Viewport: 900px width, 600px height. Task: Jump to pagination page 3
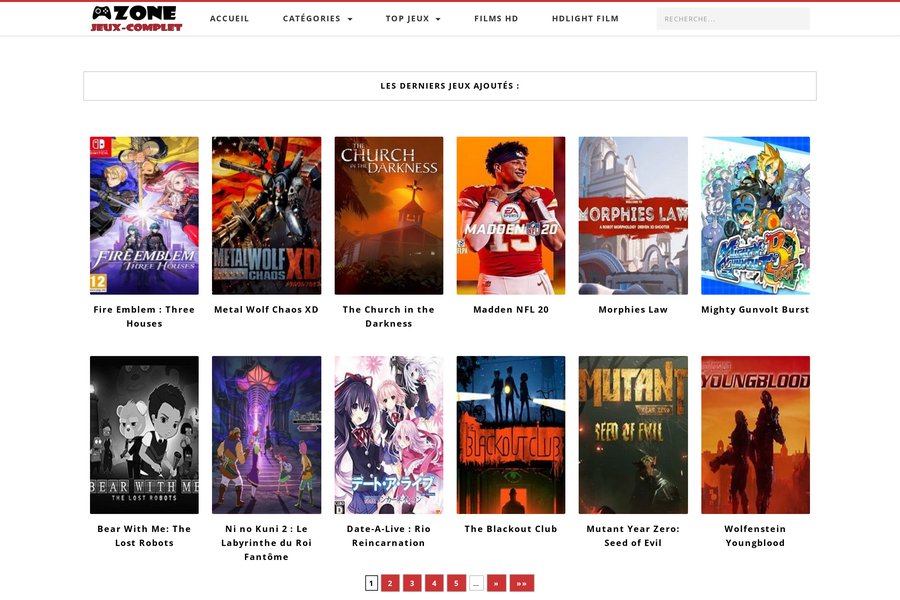click(x=412, y=583)
